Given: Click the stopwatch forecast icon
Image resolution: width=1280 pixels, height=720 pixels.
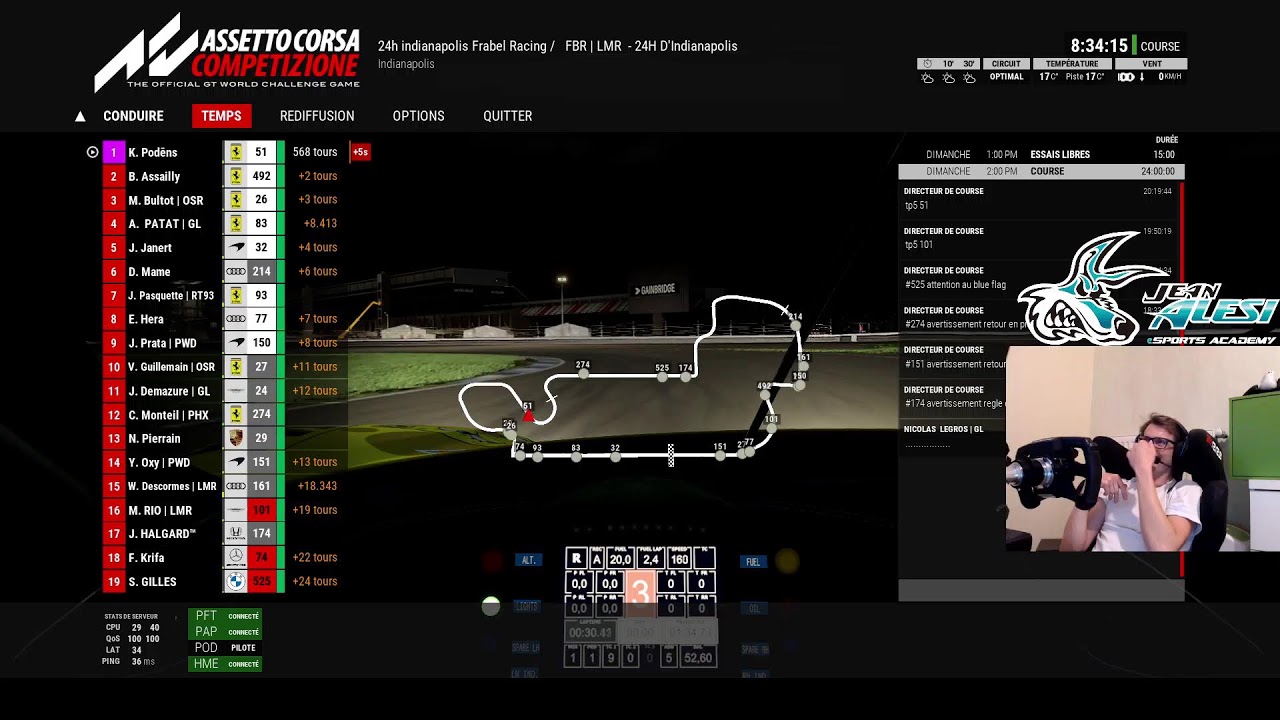Looking at the screenshot, I should point(927,64).
